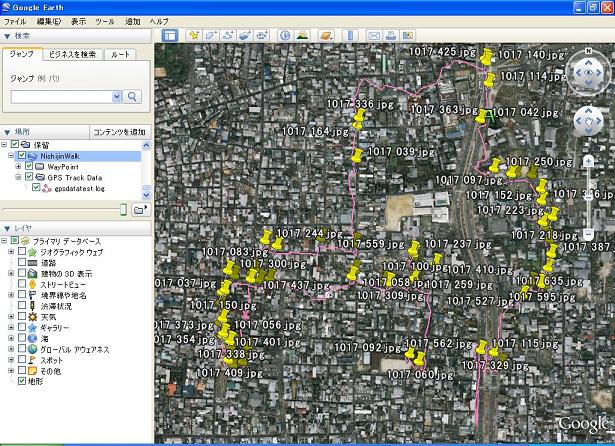Collapse the 場所 places panel triangle
This screenshot has height=446, width=615.
(7, 132)
